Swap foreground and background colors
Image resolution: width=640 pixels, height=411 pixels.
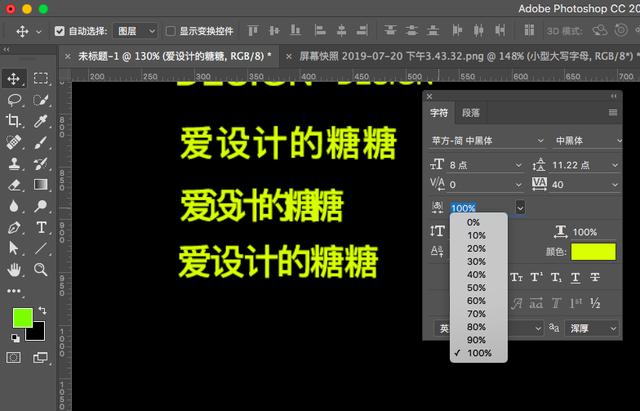[x=42, y=311]
